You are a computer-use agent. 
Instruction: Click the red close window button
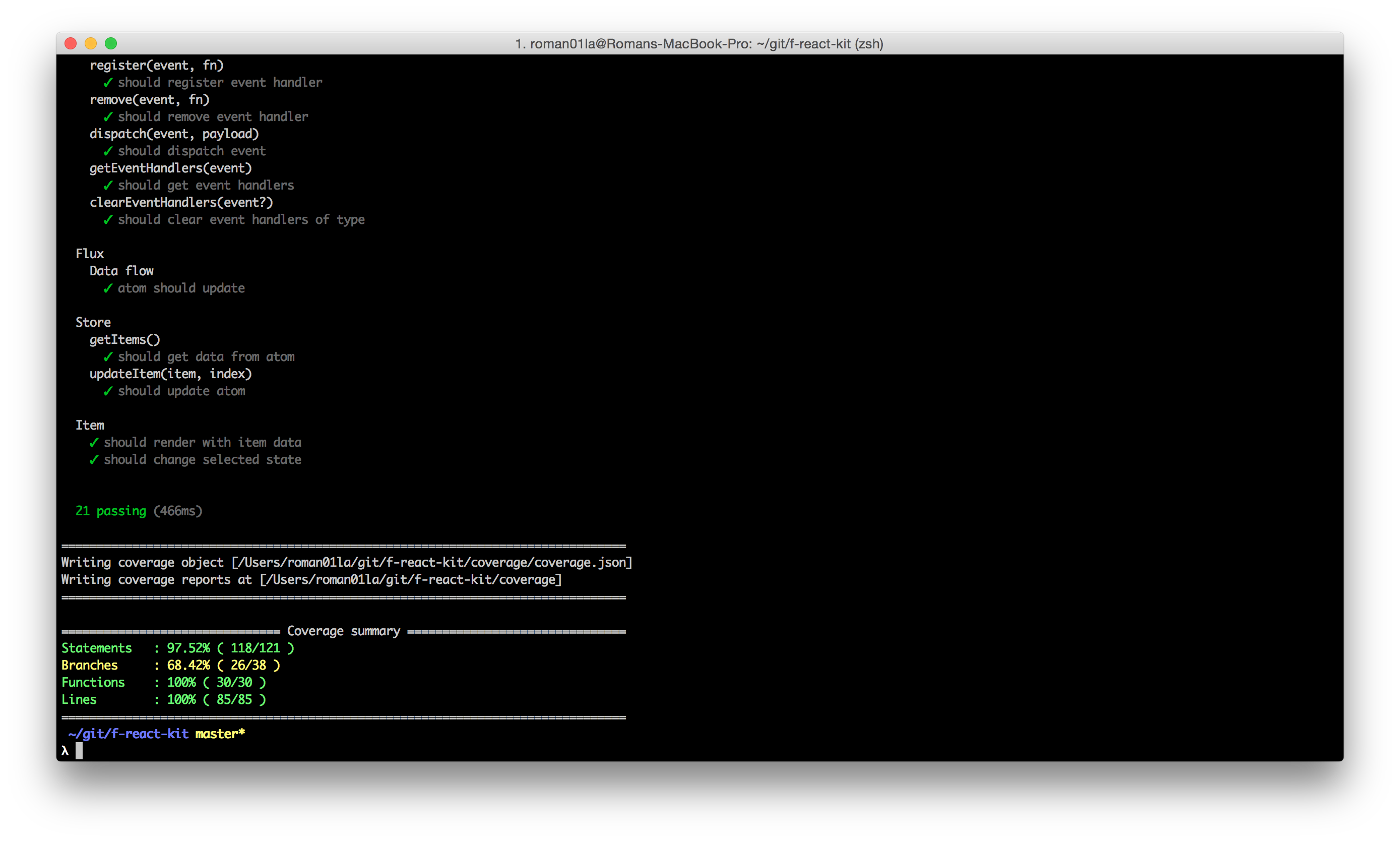(71, 44)
